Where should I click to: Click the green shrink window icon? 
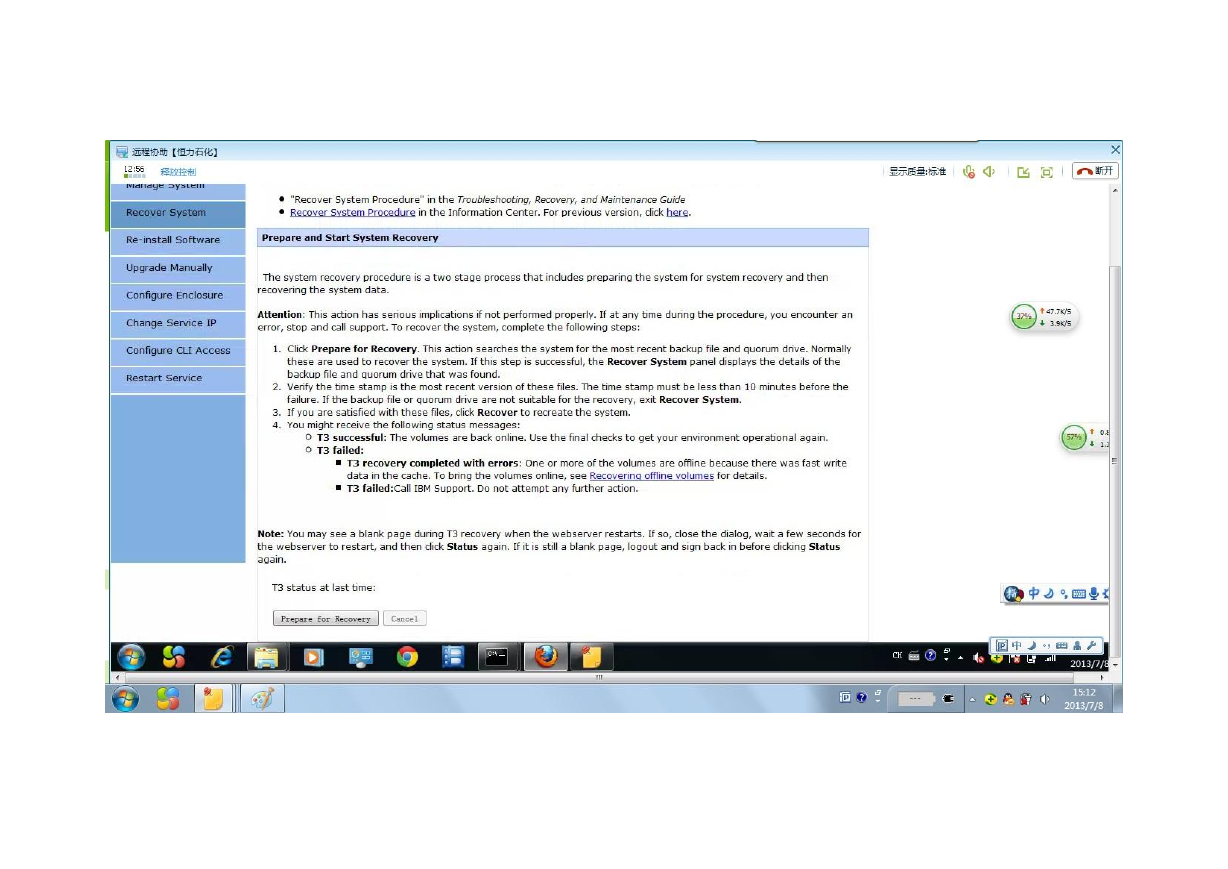[x=1023, y=172]
